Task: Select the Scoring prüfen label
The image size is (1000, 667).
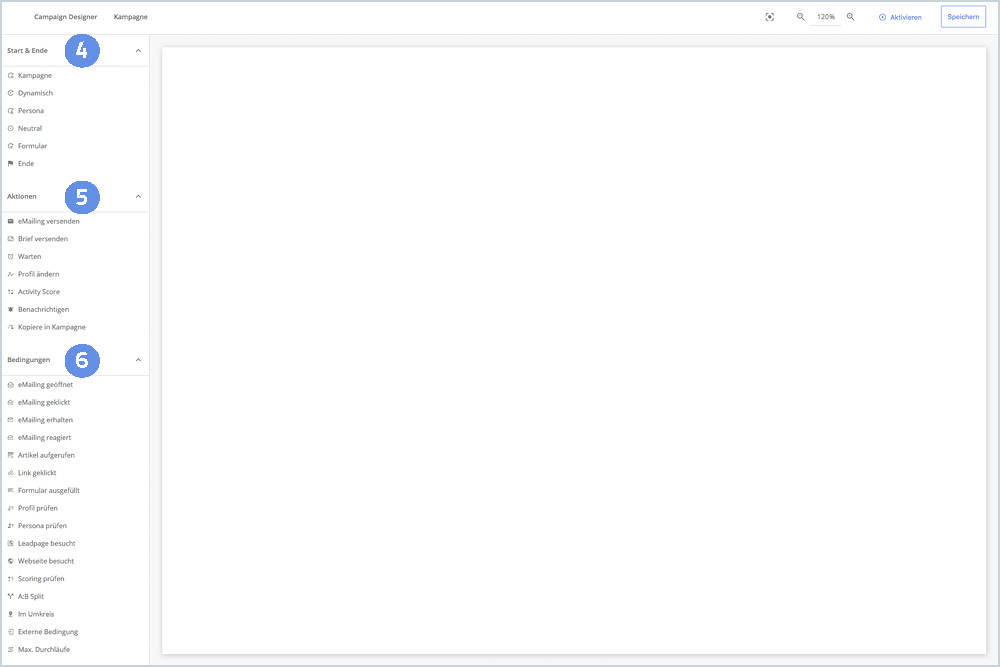Action: tap(41, 579)
